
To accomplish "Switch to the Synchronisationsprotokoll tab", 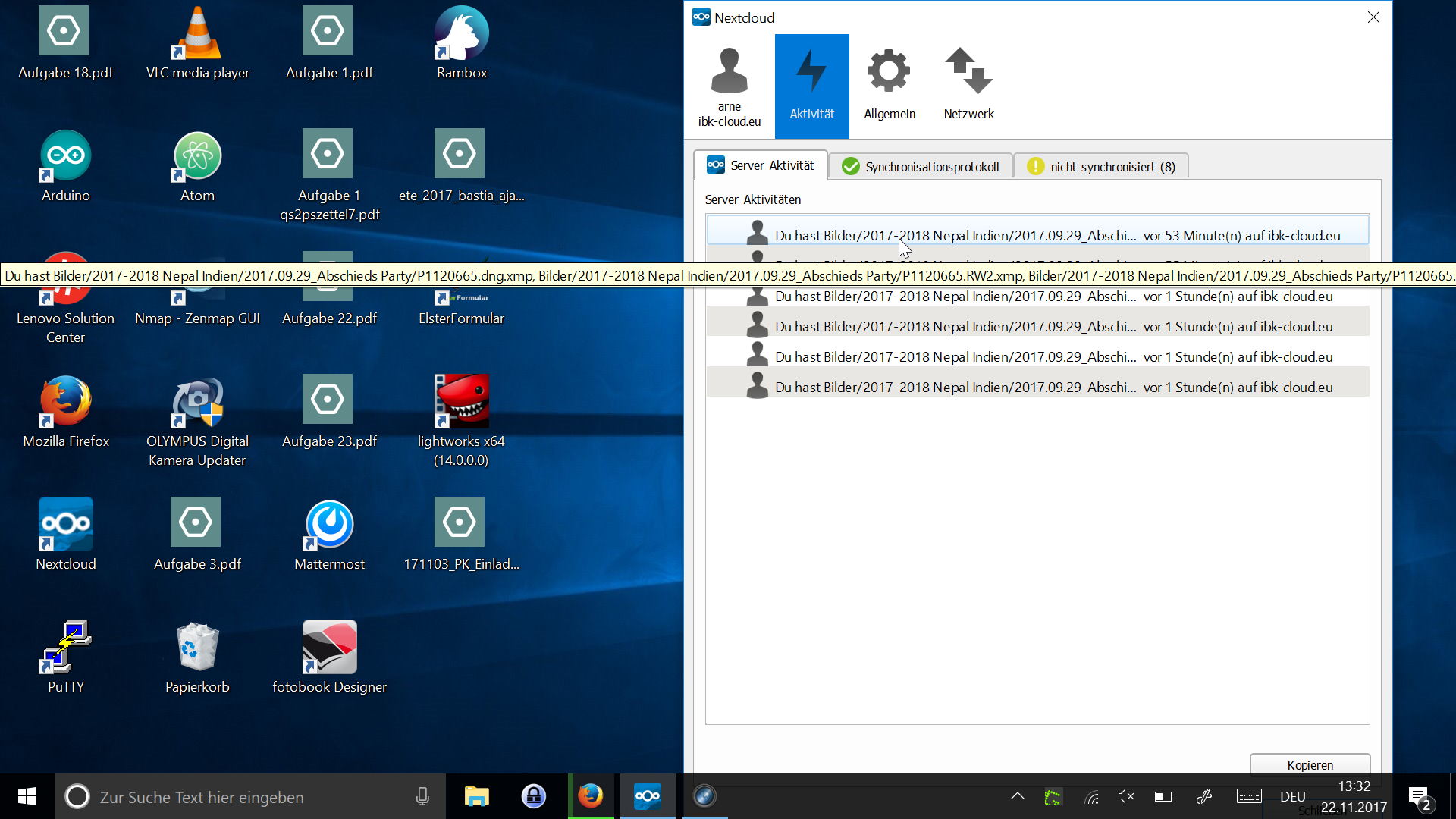I will [x=921, y=166].
